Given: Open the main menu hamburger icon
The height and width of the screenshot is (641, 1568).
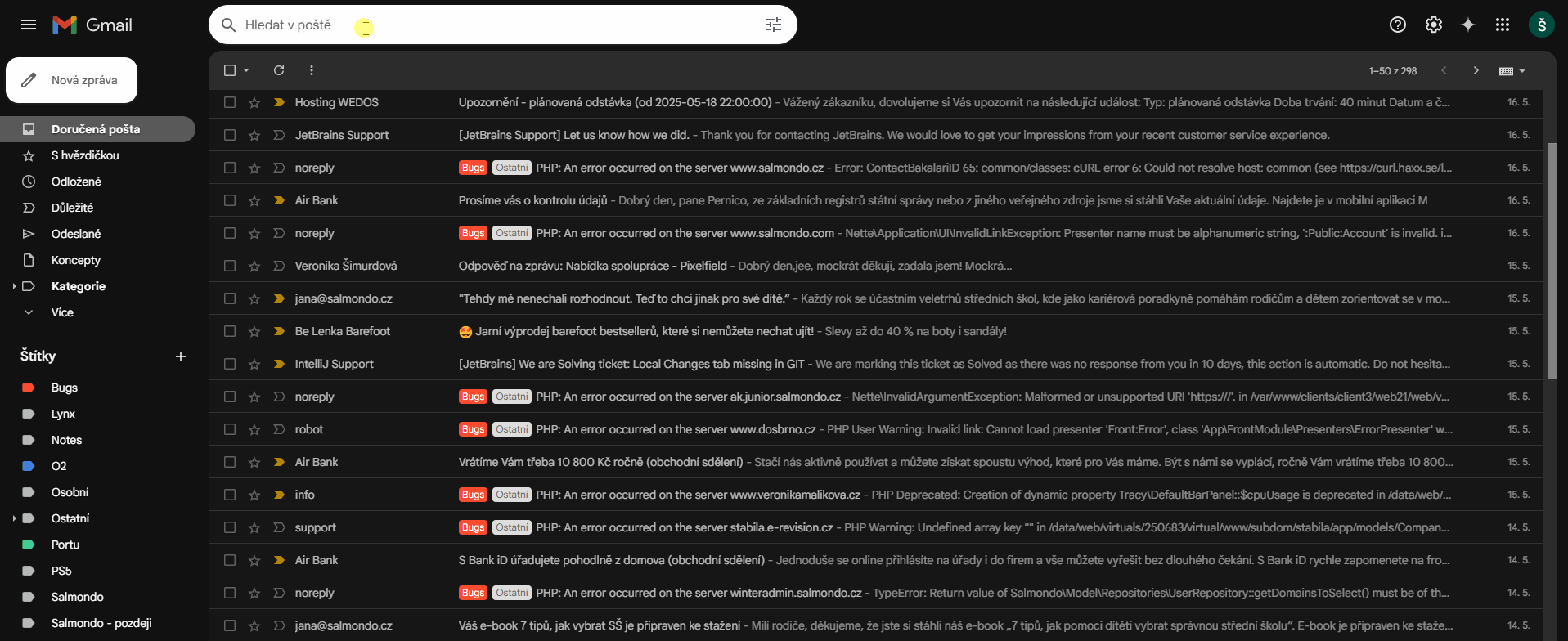Looking at the screenshot, I should click(x=29, y=25).
